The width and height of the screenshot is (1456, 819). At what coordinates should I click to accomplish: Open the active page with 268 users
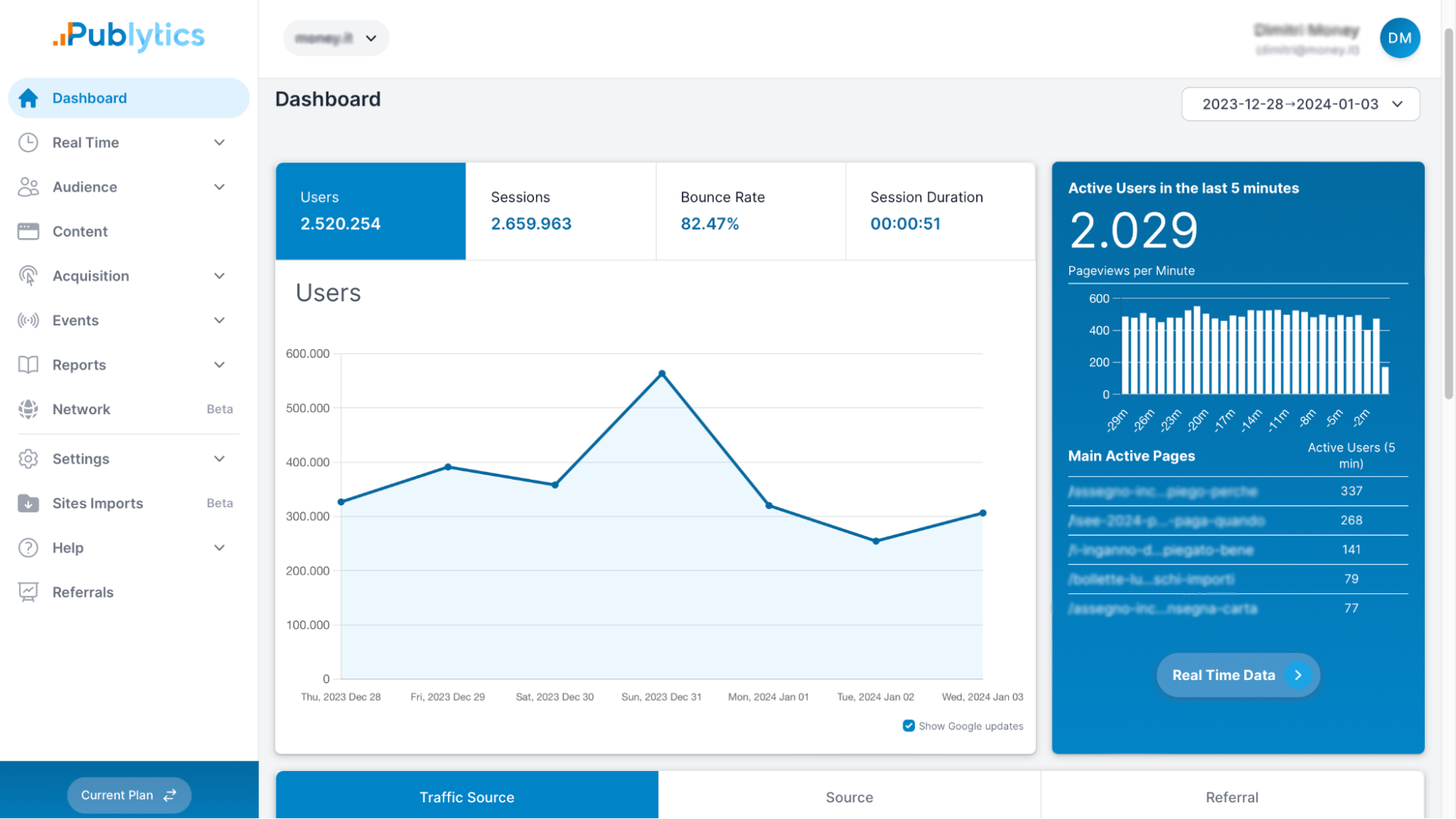pyautogui.click(x=1166, y=521)
